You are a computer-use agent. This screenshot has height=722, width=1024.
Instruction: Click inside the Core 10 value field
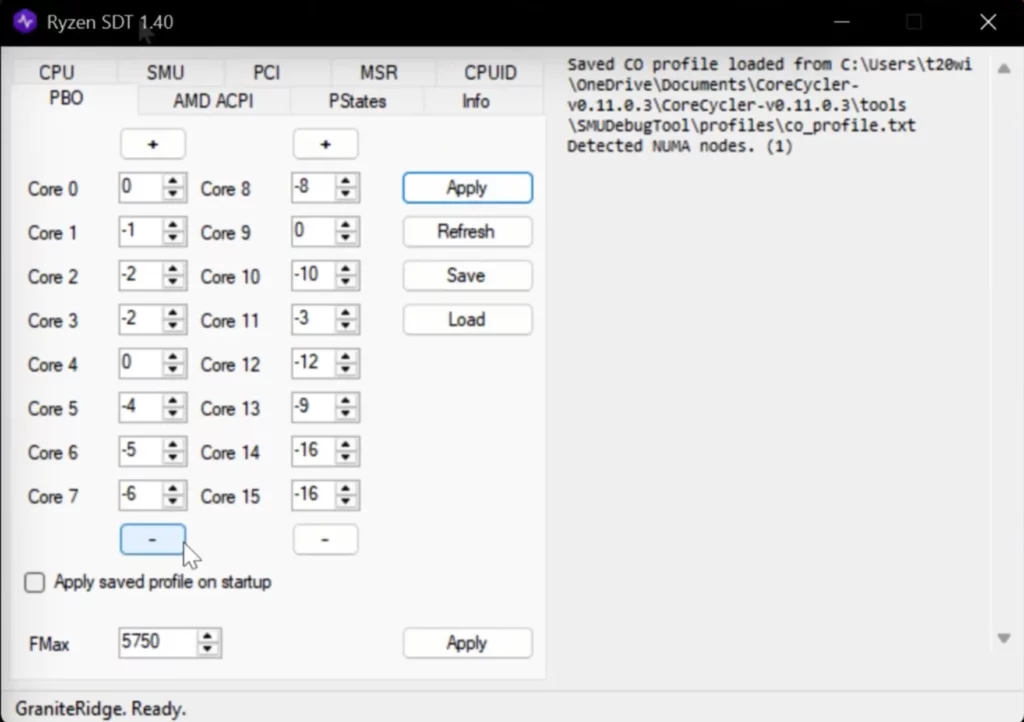point(312,276)
